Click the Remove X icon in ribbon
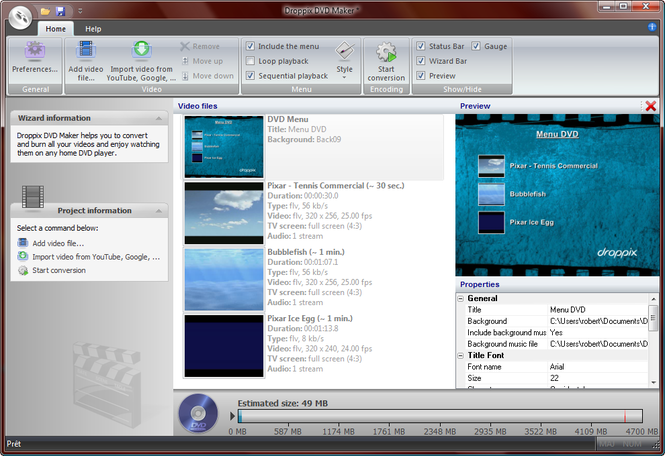Screen dimensions: 665x456 [185, 46]
